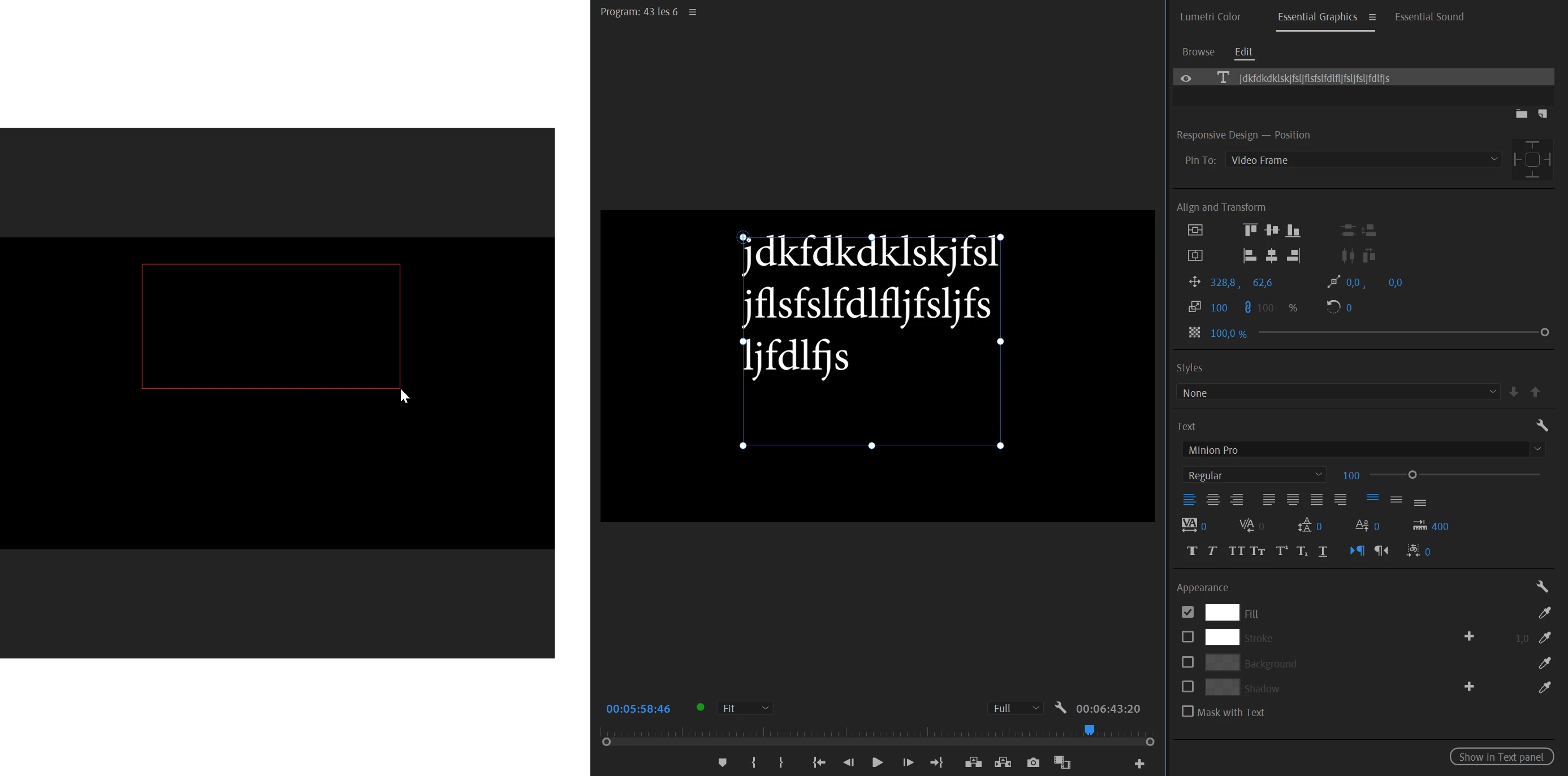Switch to the Browse tab
Viewport: 1568px width, 776px height.
coord(1198,53)
